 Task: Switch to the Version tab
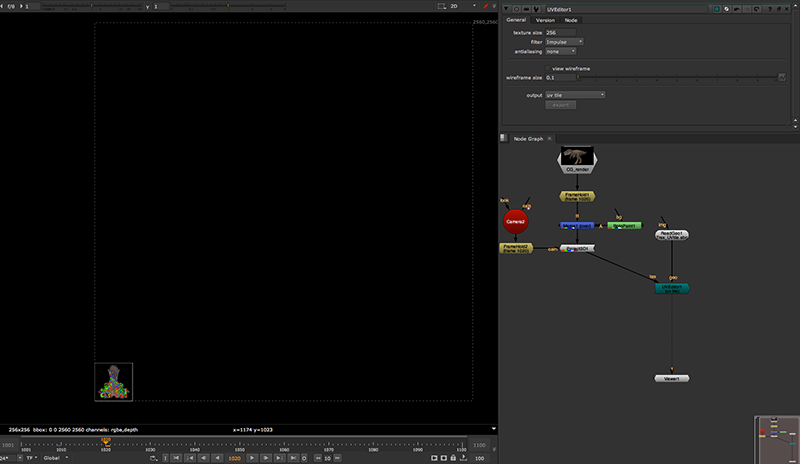pos(545,20)
